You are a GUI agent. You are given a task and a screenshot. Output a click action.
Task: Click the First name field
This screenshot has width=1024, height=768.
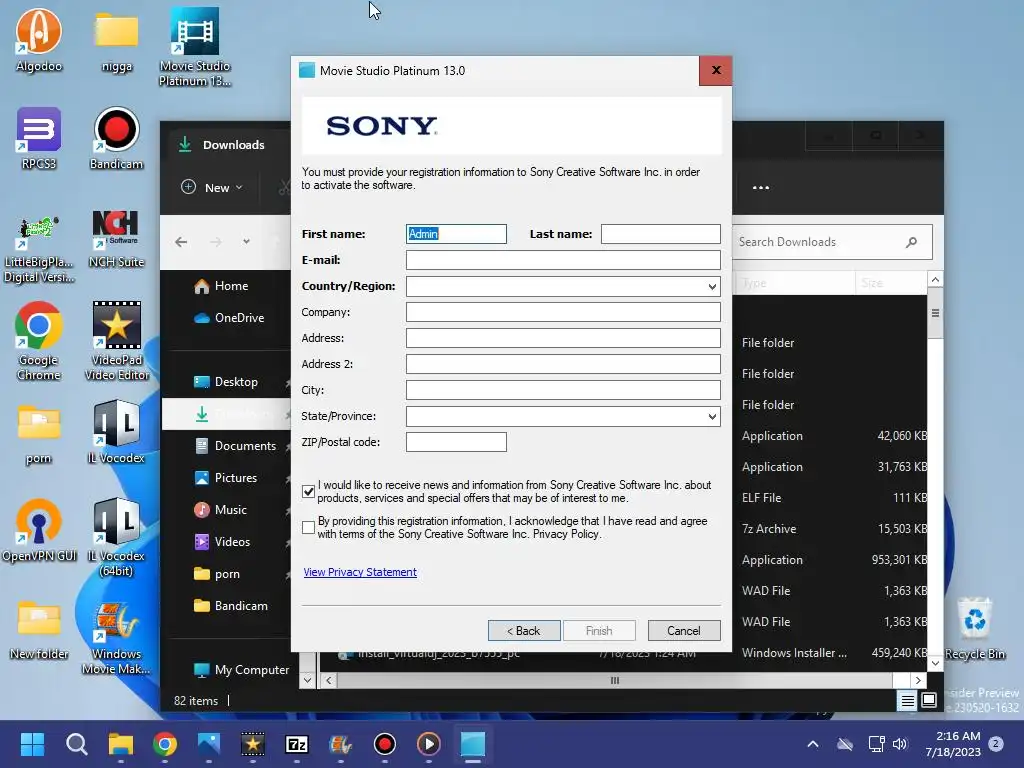pyautogui.click(x=456, y=234)
